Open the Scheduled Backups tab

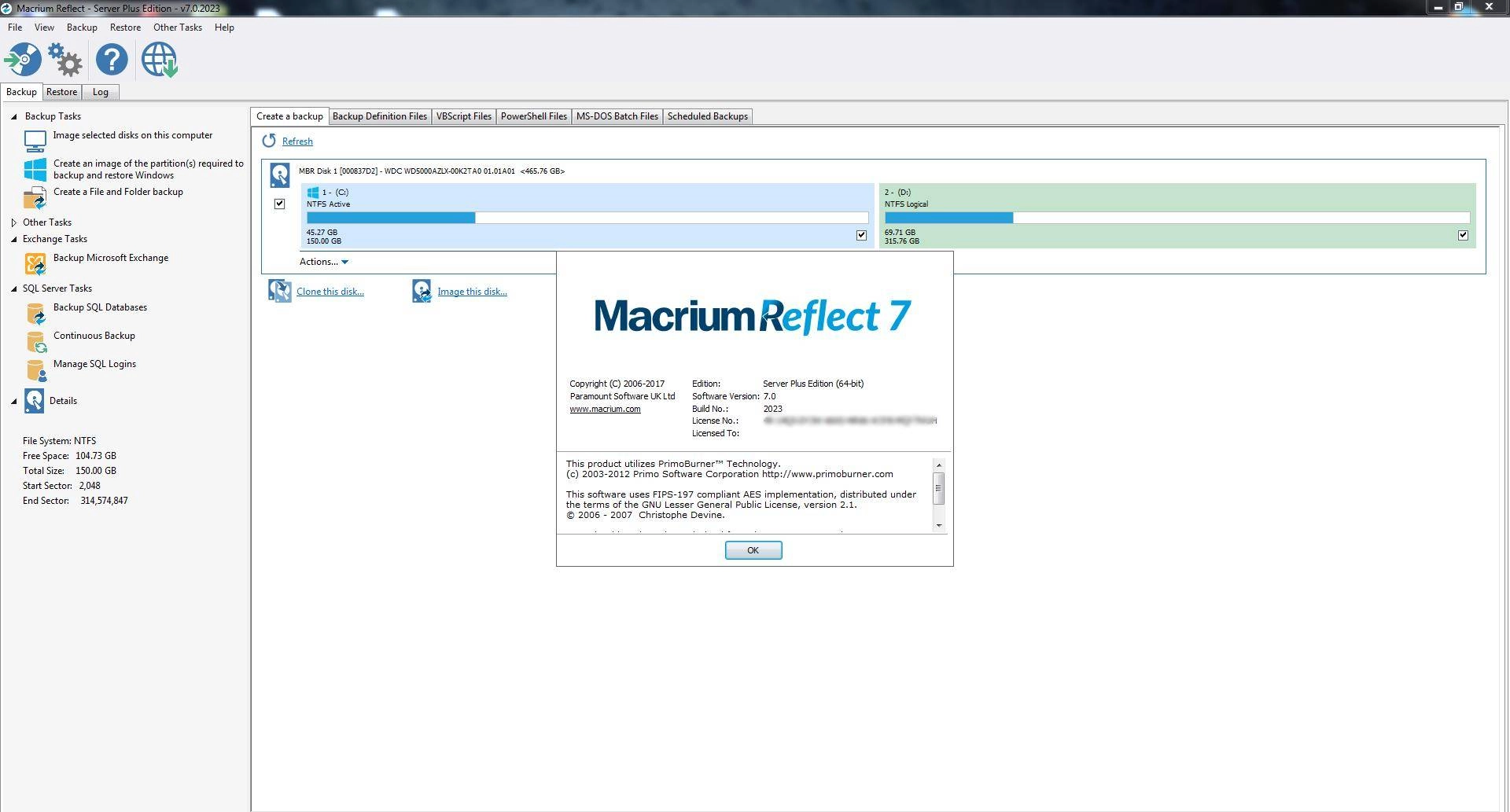tap(708, 116)
